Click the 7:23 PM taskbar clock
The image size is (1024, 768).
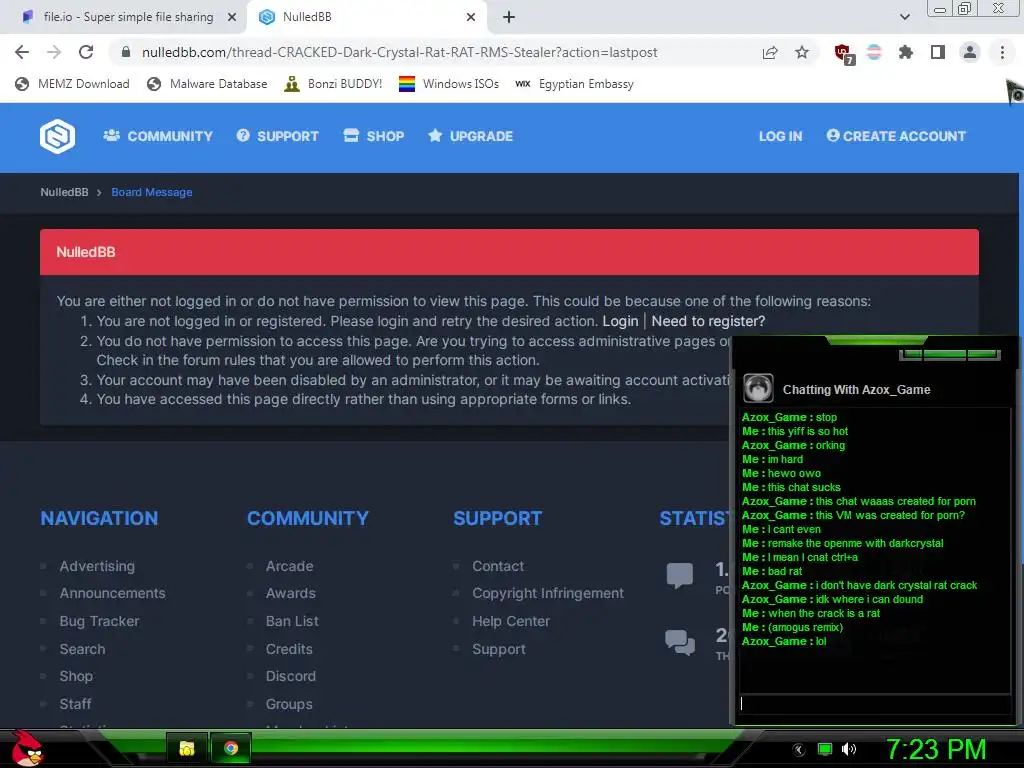935,749
